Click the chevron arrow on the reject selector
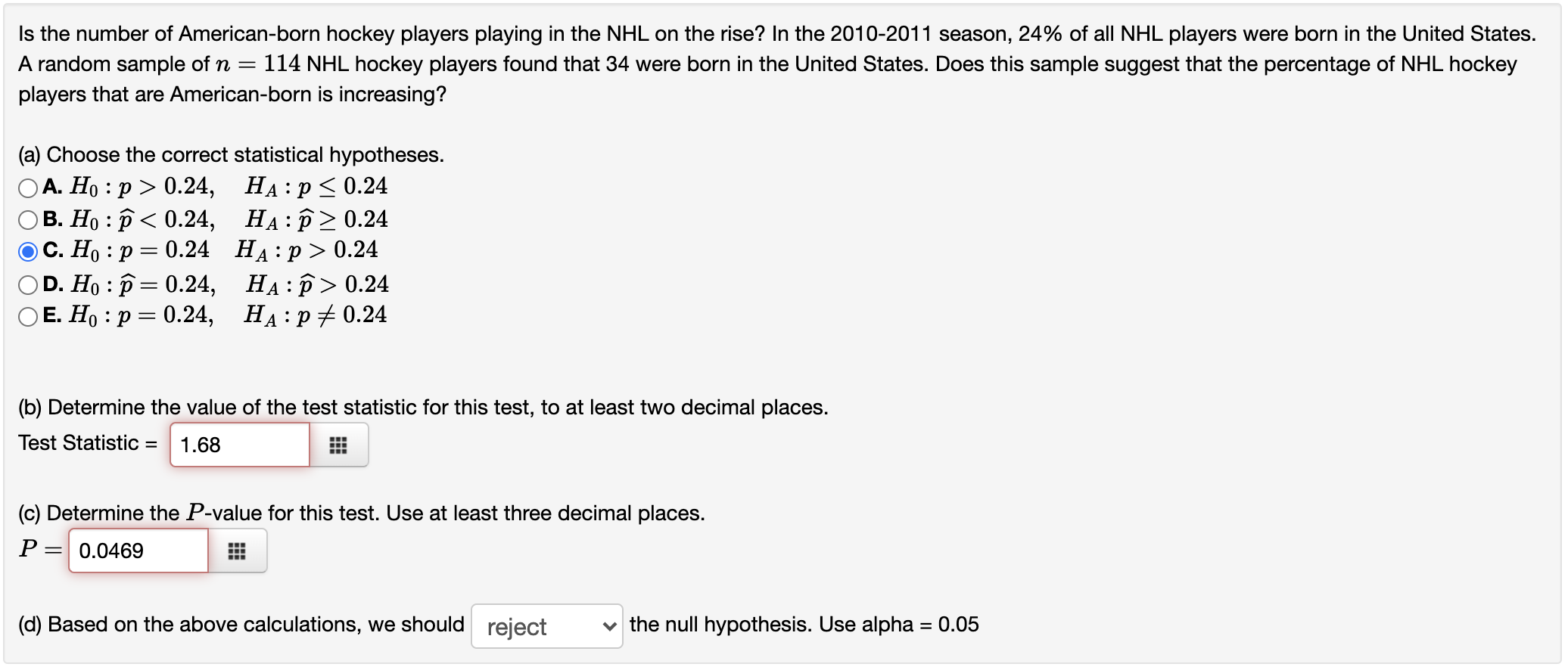The height and width of the screenshot is (670, 1568). [608, 627]
